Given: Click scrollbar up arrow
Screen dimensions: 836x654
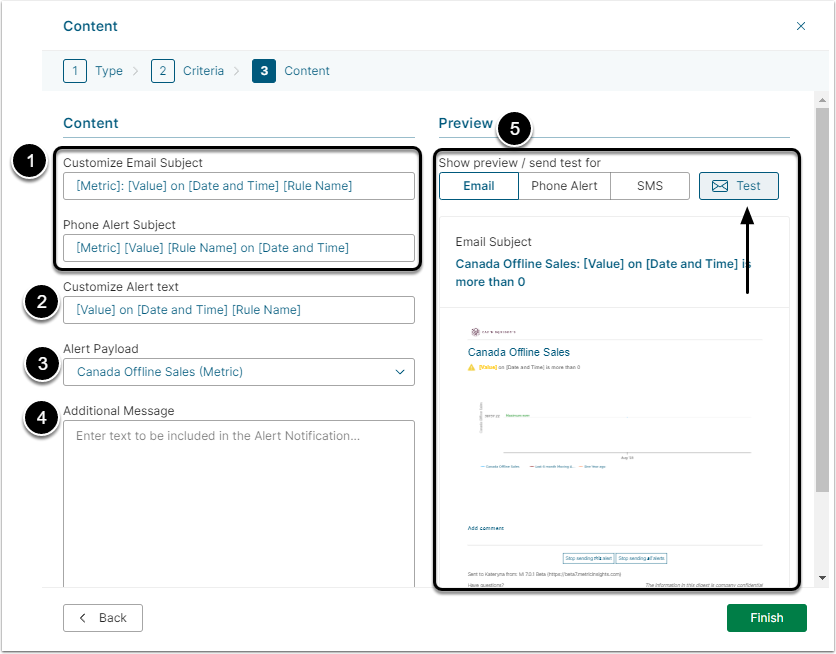Looking at the screenshot, I should (x=822, y=101).
